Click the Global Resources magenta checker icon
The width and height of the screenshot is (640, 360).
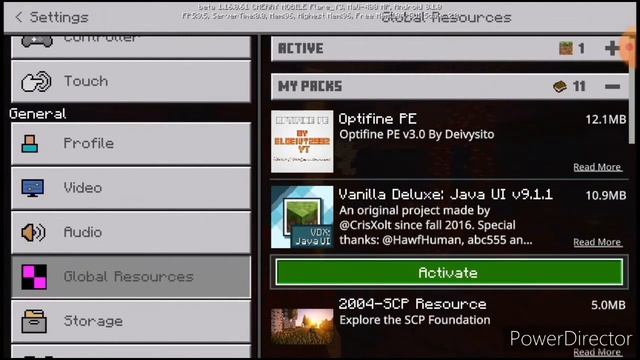coord(34,277)
